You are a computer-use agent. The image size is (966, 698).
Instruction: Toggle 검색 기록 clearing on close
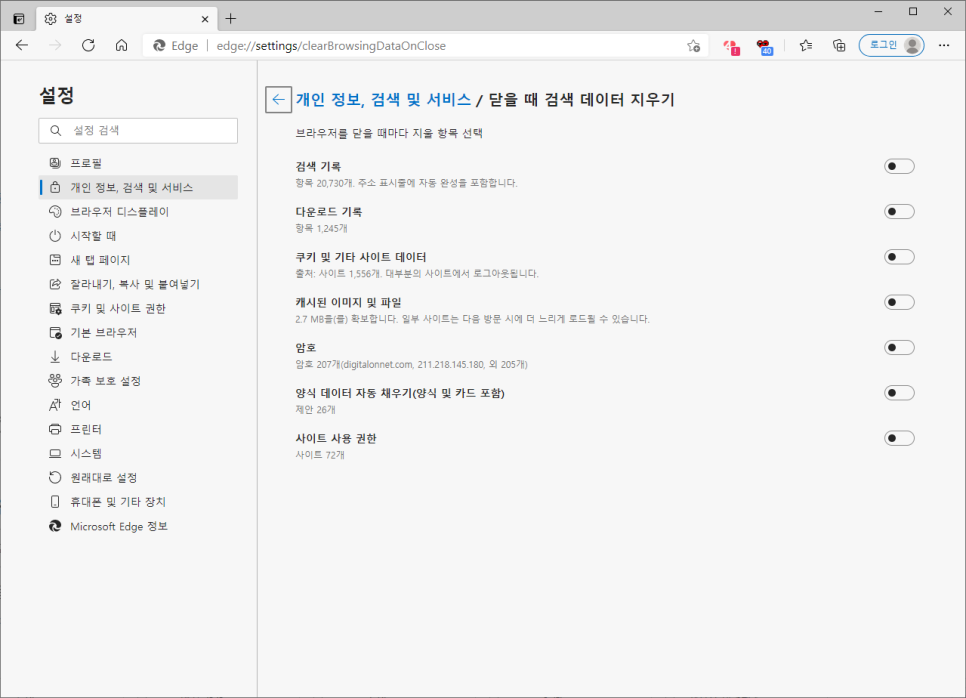(x=899, y=166)
